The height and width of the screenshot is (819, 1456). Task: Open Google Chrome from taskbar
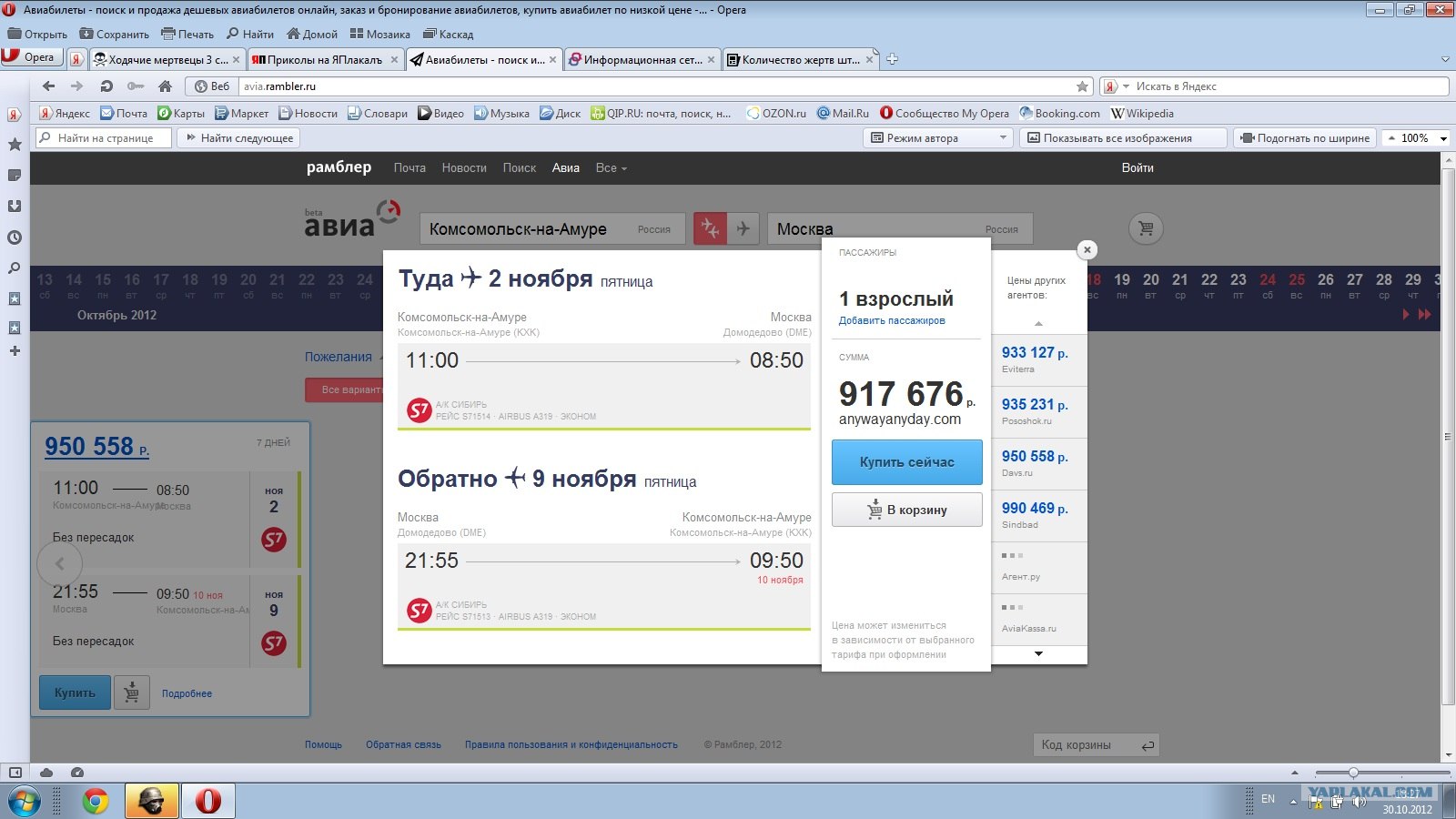coord(95,802)
